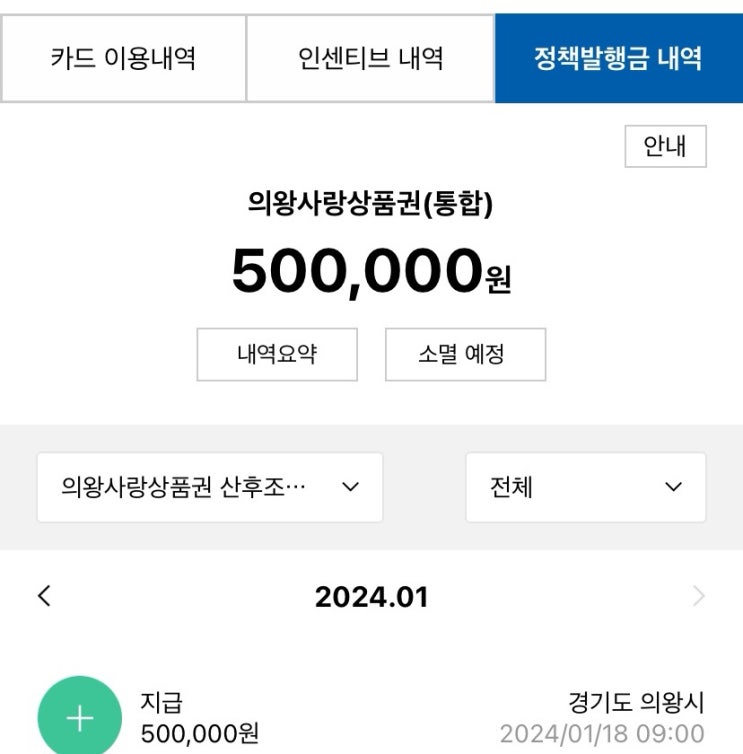Viewport: 743px width, 754px height.
Task: Select the 지급 transaction label
Action: tap(162, 703)
